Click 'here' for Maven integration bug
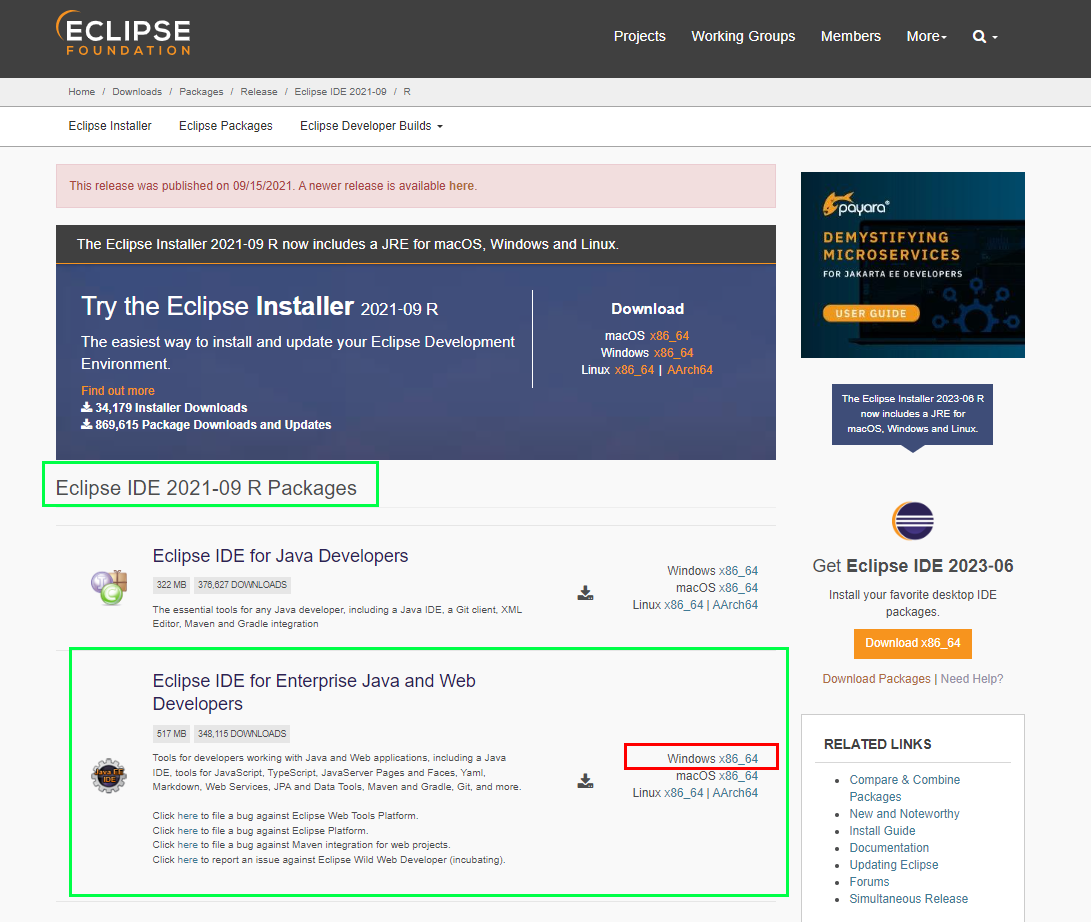The height and width of the screenshot is (922, 1091). pyautogui.click(x=187, y=845)
